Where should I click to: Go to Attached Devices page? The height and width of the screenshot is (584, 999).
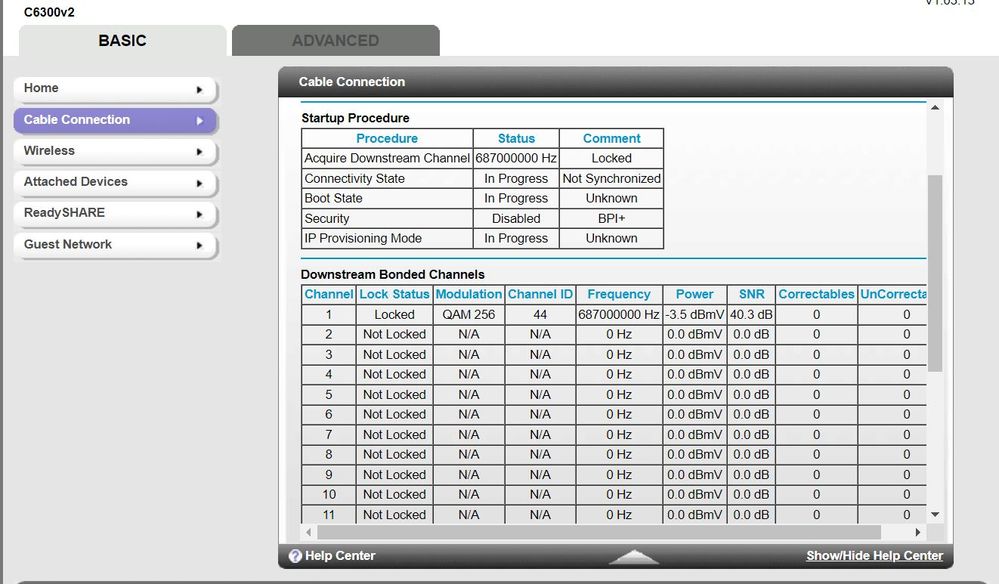[114, 182]
